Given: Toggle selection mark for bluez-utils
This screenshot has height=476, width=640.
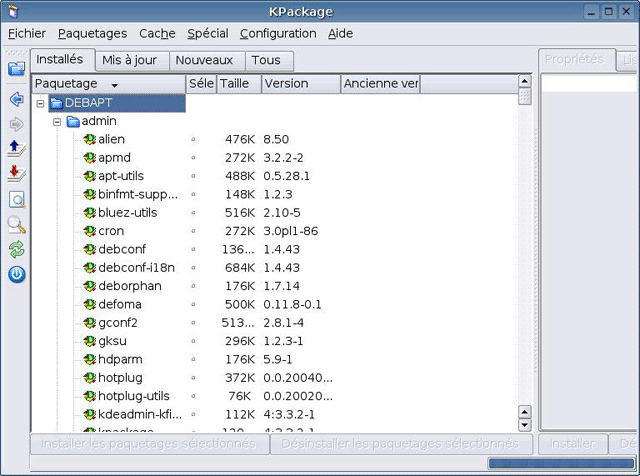Looking at the screenshot, I should click(x=193, y=213).
